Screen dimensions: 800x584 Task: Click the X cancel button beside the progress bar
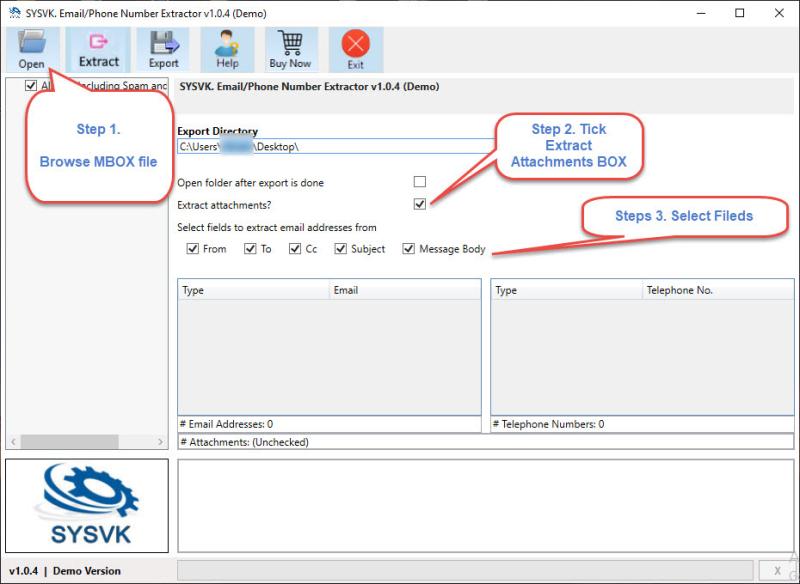click(x=777, y=570)
